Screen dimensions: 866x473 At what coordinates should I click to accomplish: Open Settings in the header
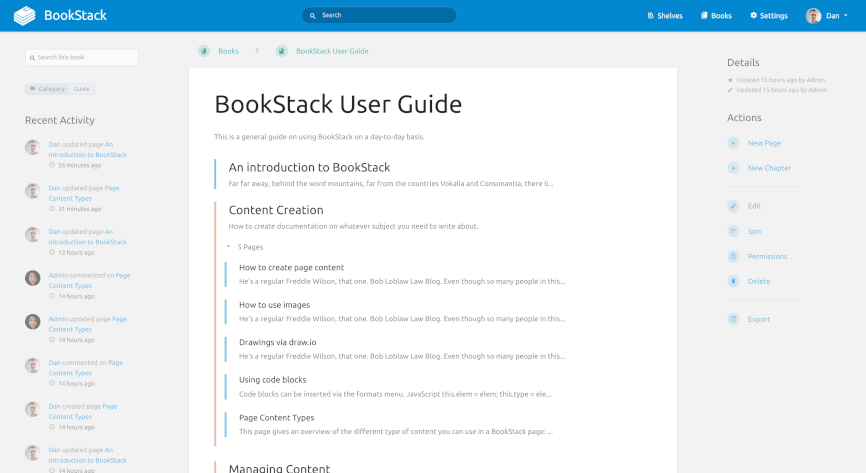pyautogui.click(x=769, y=15)
